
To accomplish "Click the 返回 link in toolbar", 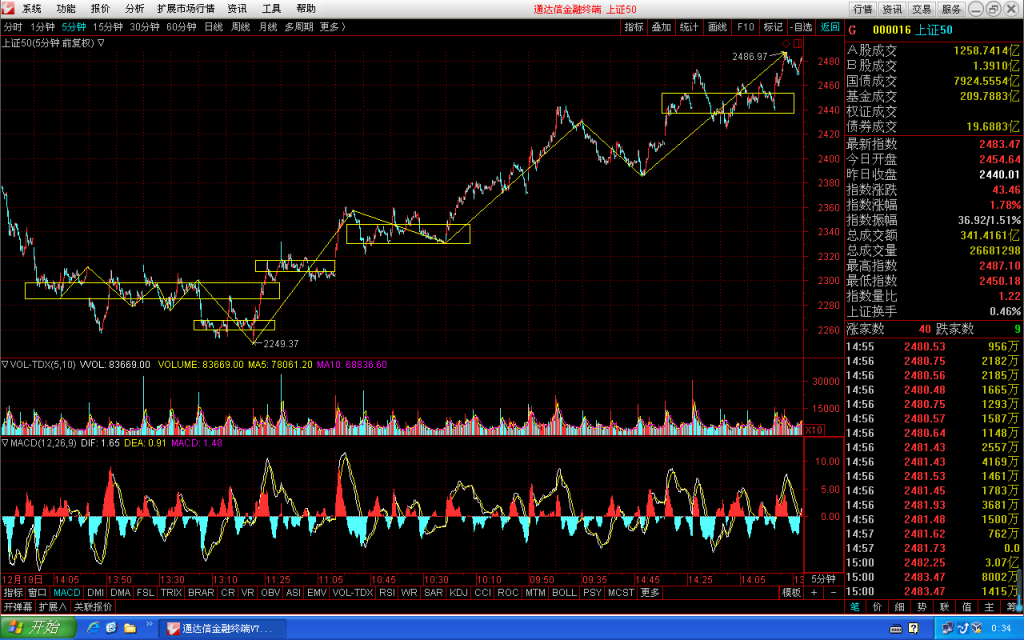I will [830, 27].
